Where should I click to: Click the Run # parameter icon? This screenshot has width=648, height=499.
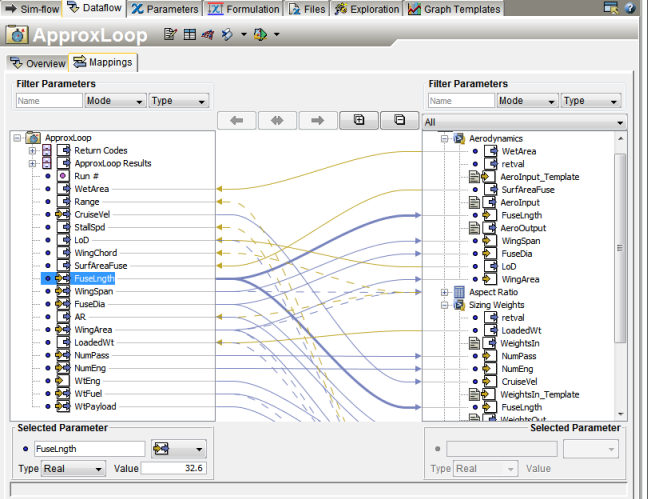coord(62,176)
